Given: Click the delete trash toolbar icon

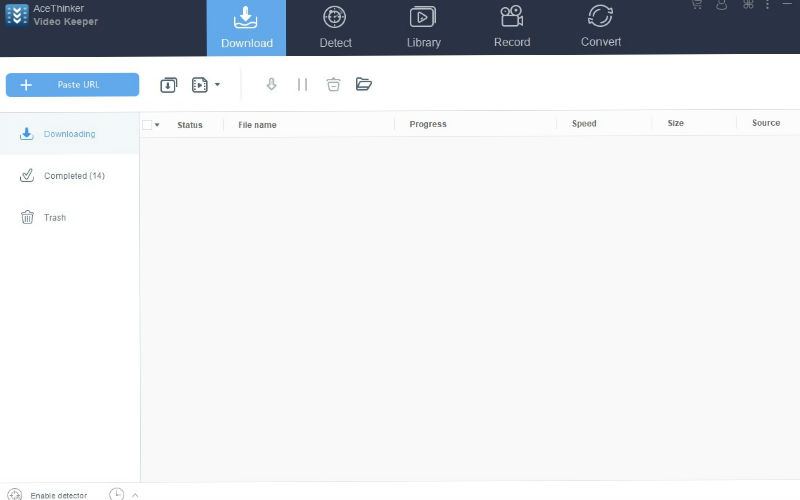Looking at the screenshot, I should click(x=333, y=84).
